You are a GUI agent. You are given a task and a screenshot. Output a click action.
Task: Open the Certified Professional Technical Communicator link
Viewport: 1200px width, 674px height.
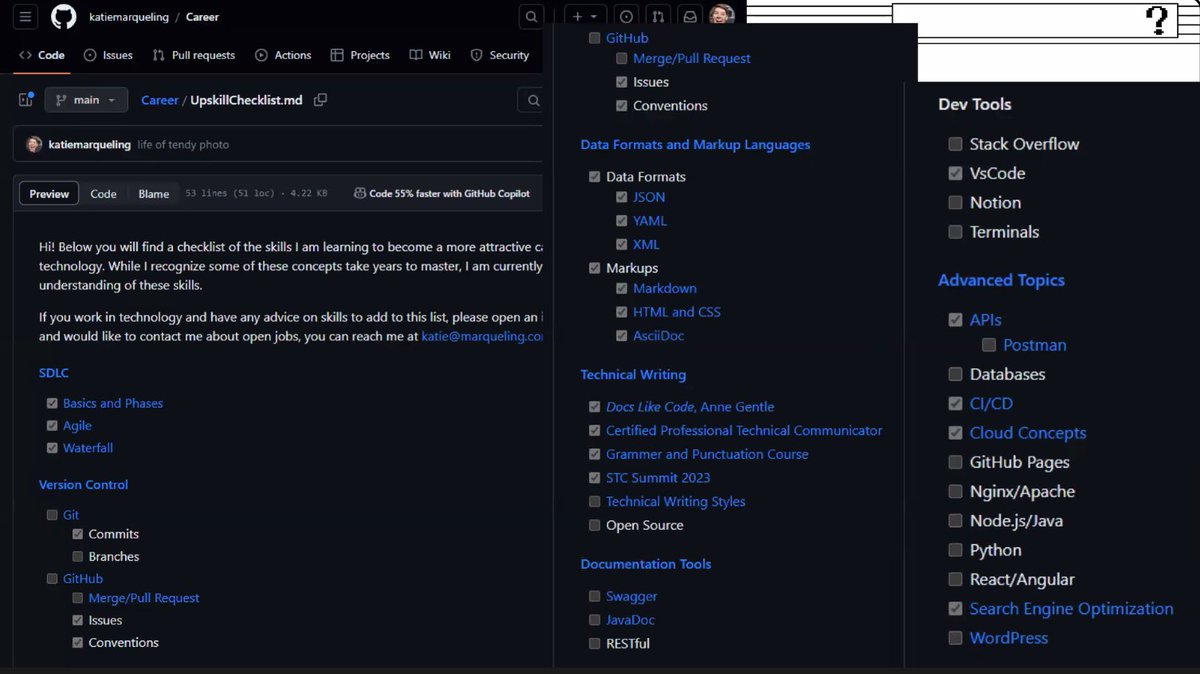tap(744, 430)
